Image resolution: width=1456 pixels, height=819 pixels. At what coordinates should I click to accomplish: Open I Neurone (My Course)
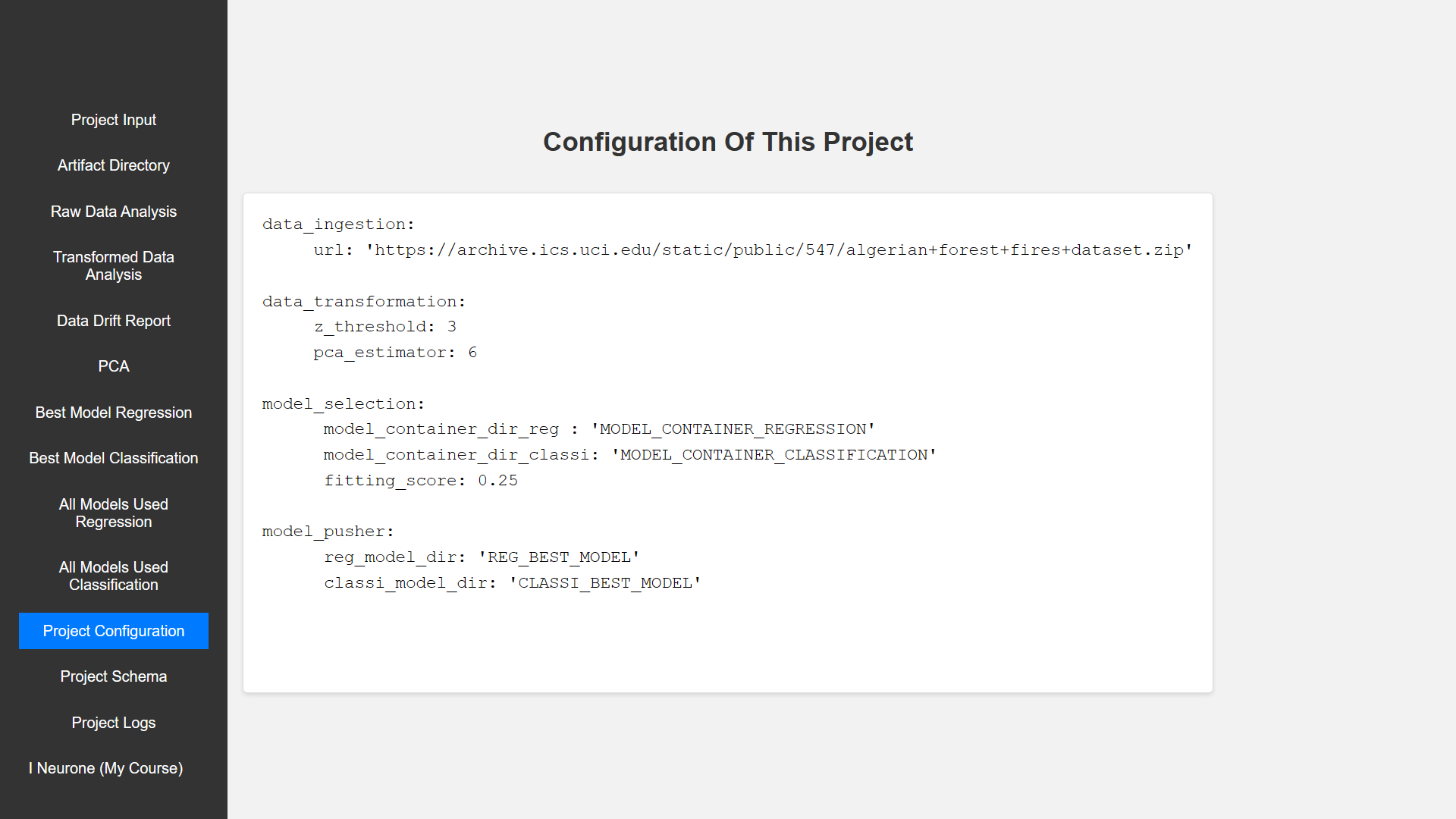(x=105, y=767)
